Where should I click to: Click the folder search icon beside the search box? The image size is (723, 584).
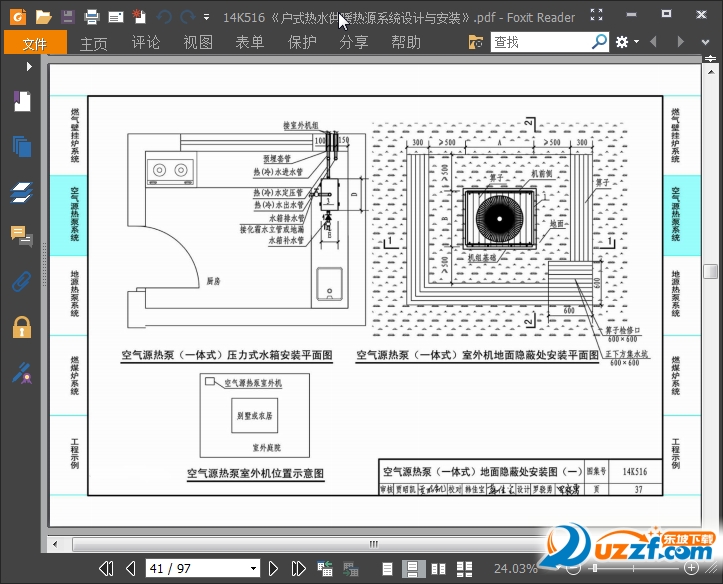(x=476, y=42)
